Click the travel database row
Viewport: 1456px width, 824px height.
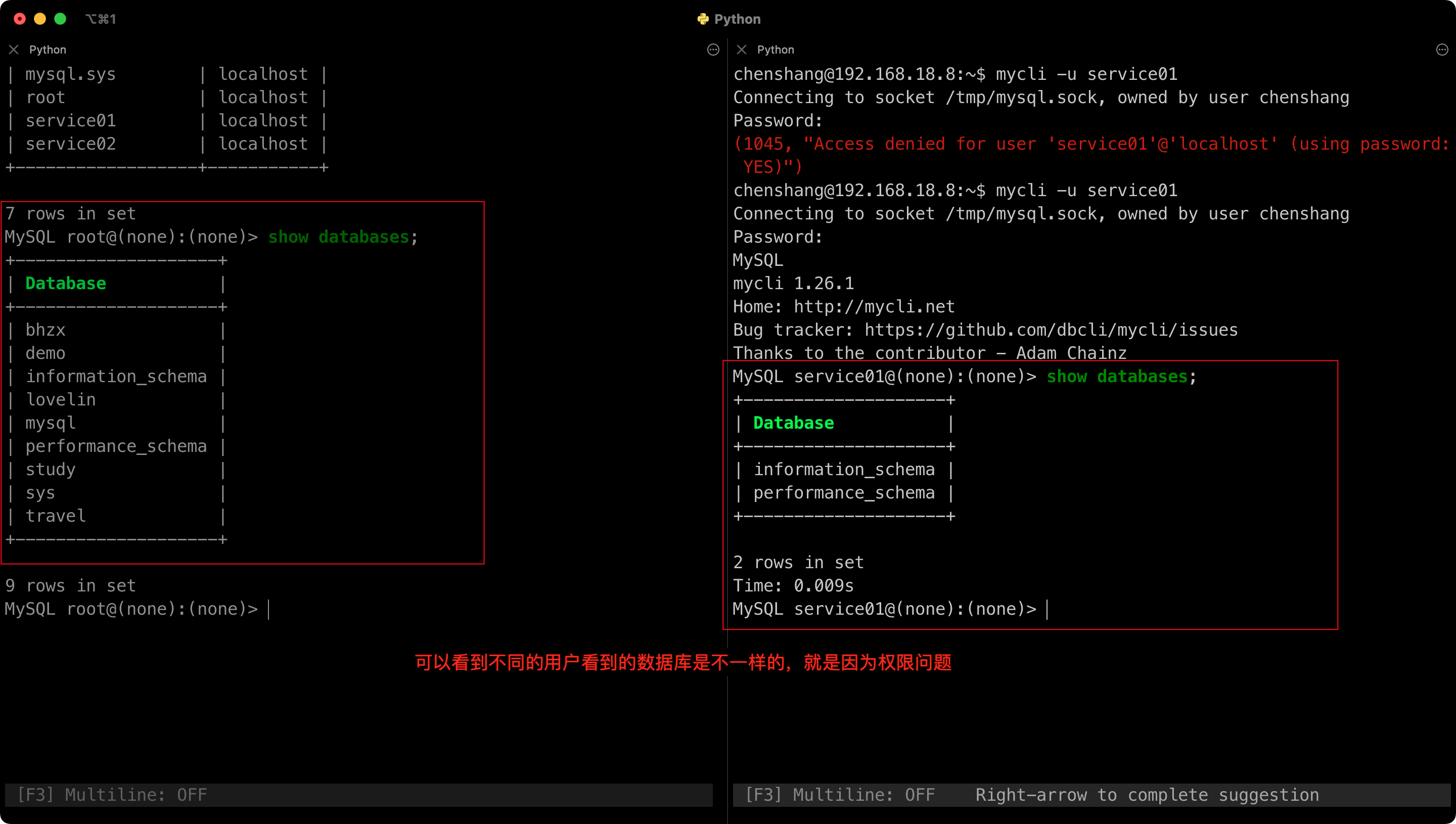click(56, 516)
